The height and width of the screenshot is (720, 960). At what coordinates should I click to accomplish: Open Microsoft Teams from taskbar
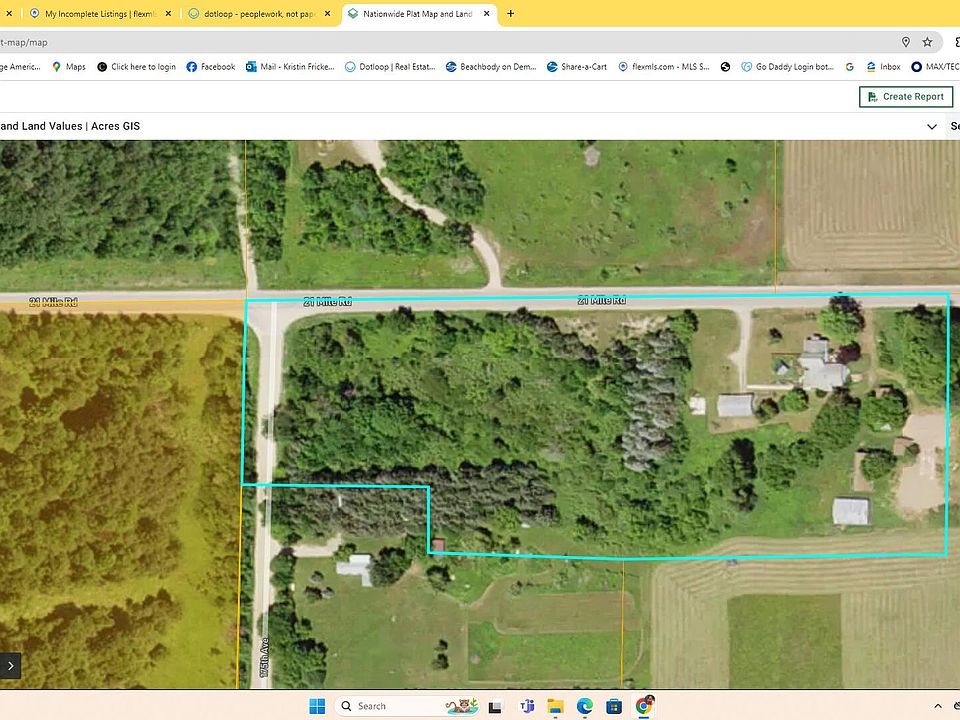(527, 706)
